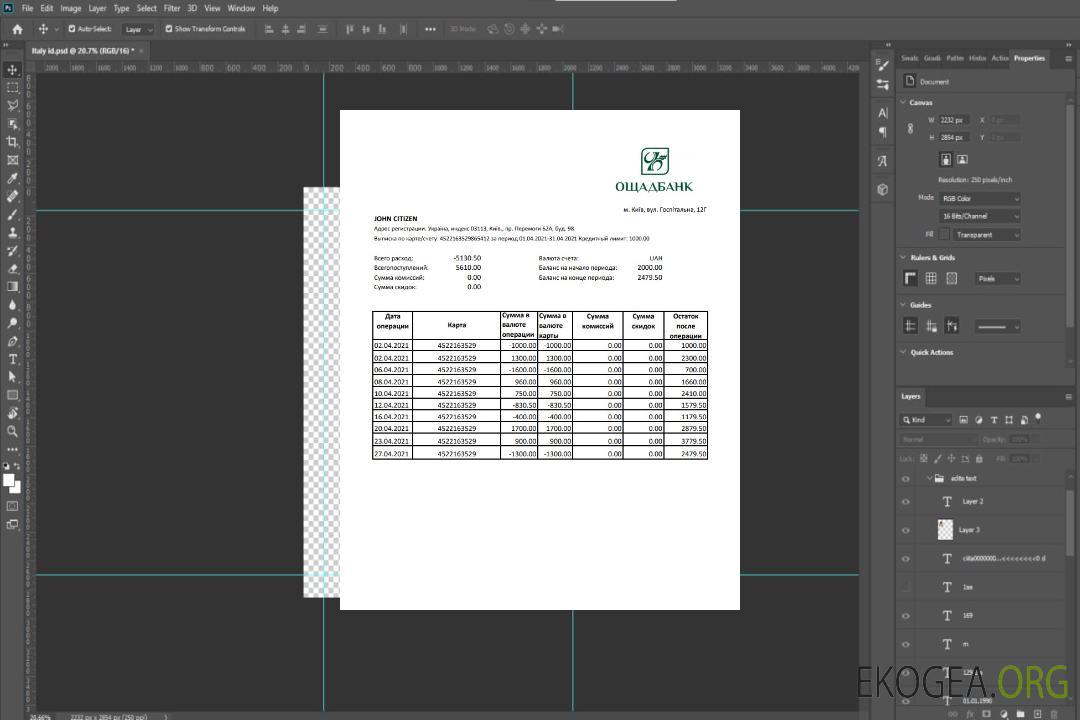This screenshot has width=1080, height=720.
Task: Collapse the 'edite text' layer group
Action: (929, 478)
